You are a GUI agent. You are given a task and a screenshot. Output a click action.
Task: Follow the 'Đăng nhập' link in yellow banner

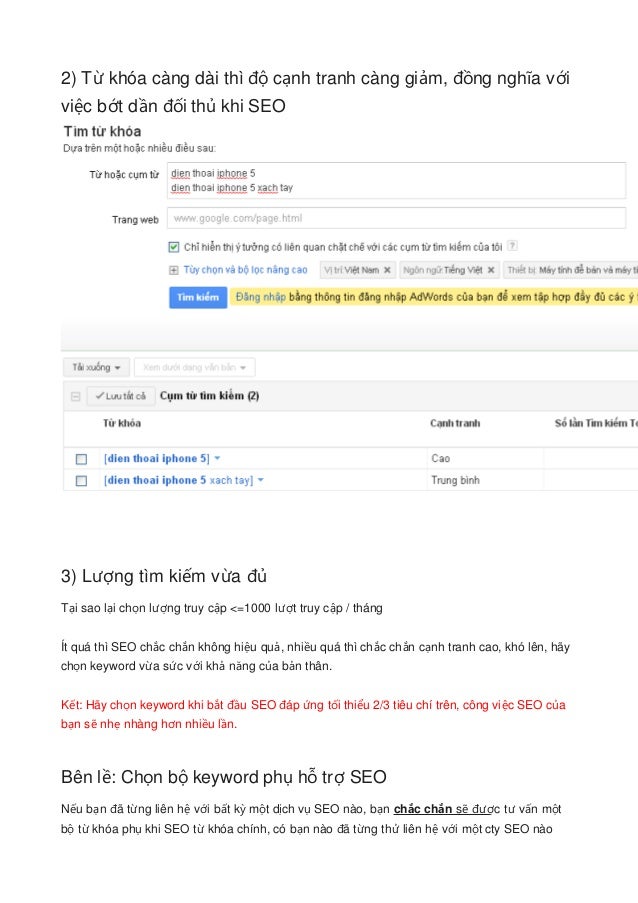(261, 297)
